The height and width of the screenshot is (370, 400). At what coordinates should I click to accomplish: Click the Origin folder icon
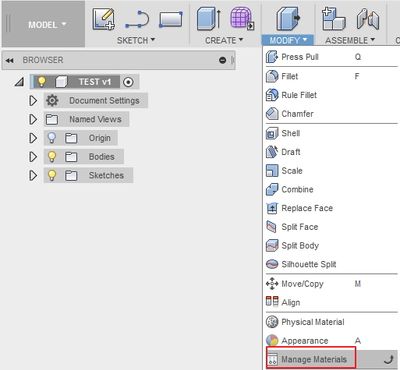tap(71, 138)
